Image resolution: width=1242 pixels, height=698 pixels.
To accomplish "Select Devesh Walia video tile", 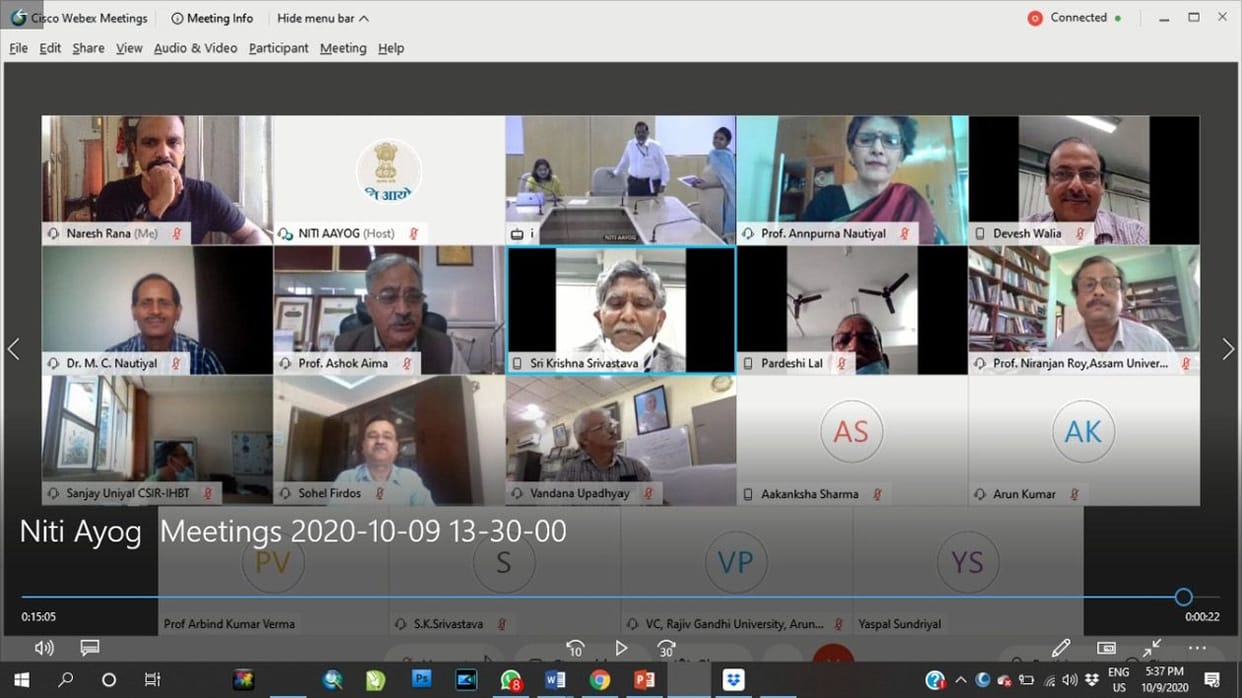I will (1084, 180).
